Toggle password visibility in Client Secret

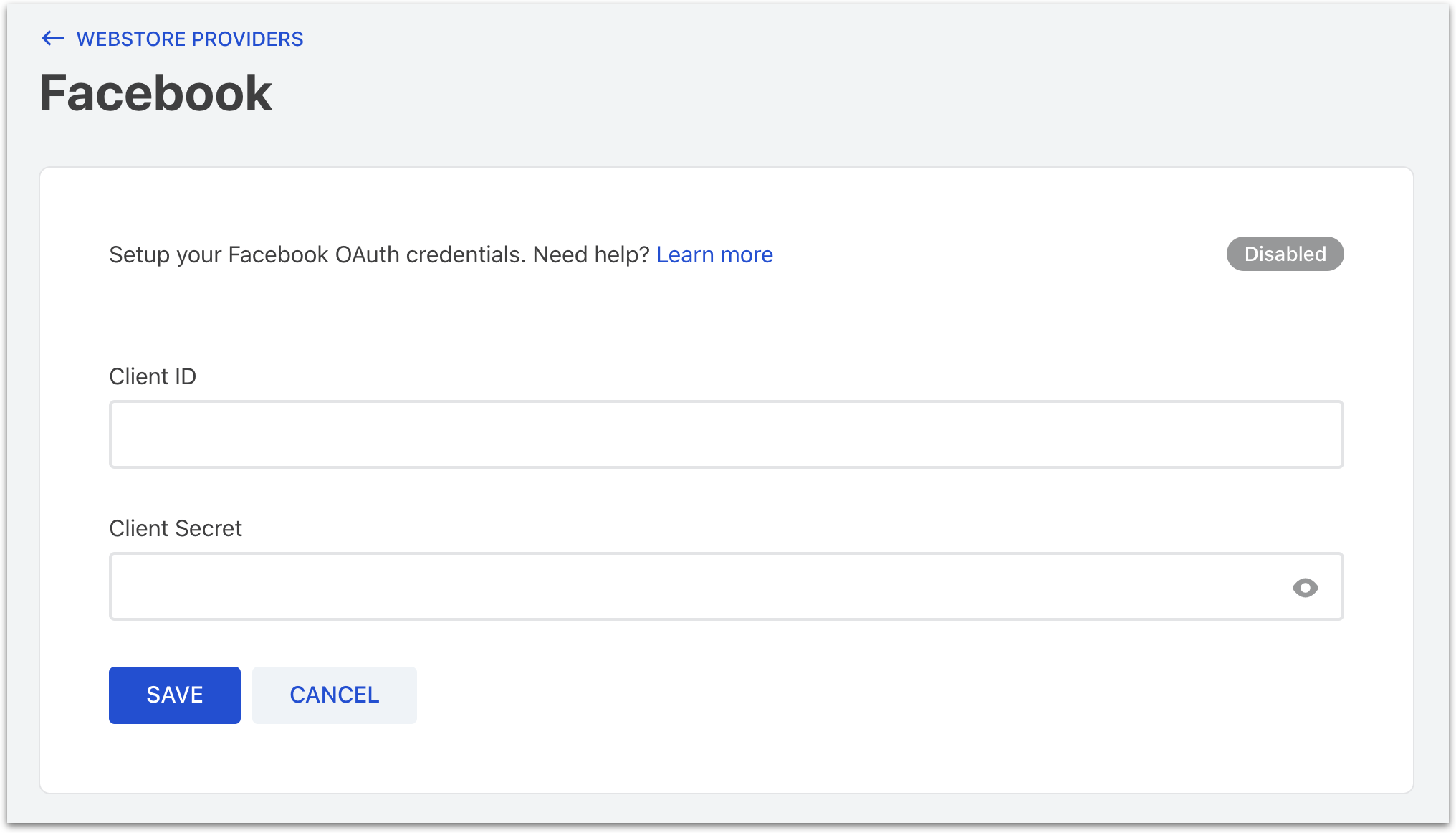(x=1305, y=588)
